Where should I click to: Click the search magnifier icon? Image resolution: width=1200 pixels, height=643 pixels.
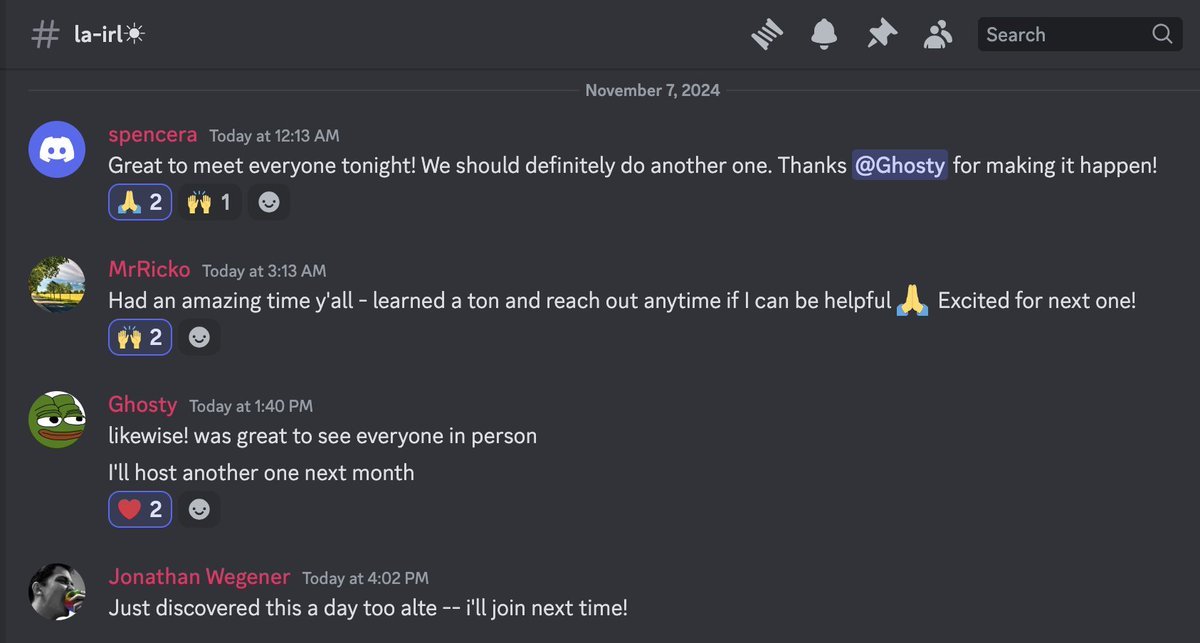click(x=1161, y=35)
